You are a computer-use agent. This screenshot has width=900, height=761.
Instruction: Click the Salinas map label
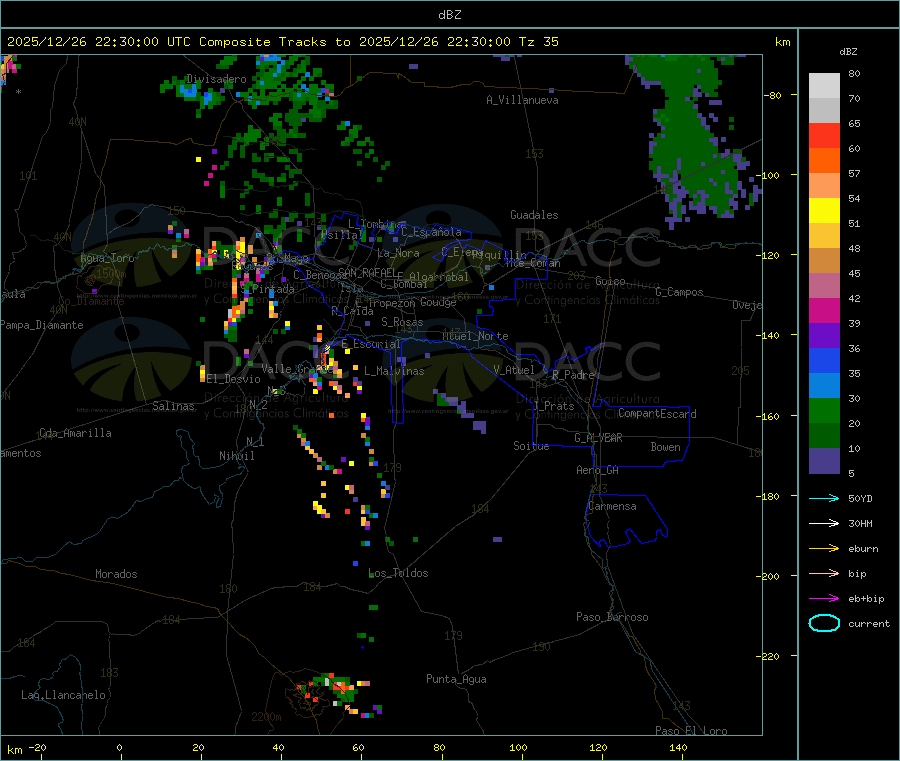click(173, 406)
